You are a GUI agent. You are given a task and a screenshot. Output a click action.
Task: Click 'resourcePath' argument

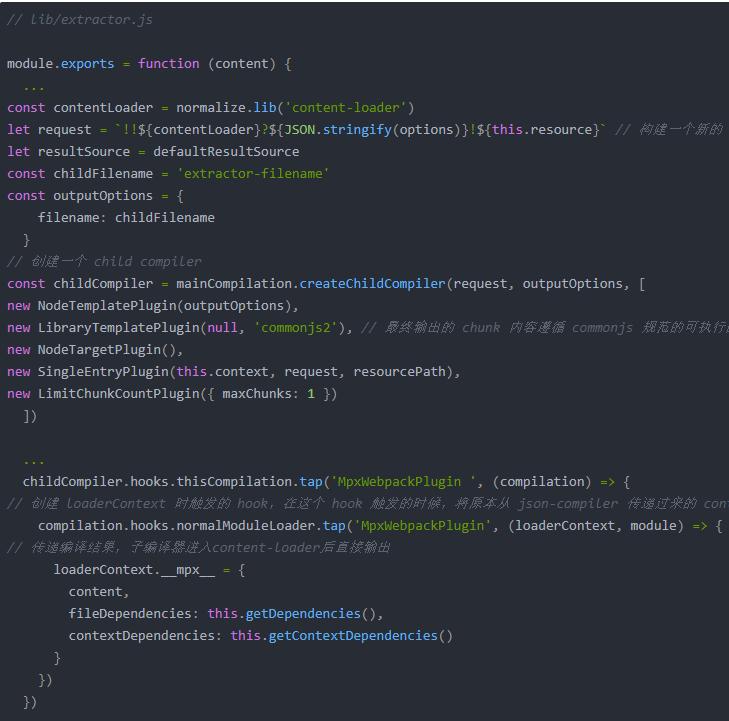399,372
